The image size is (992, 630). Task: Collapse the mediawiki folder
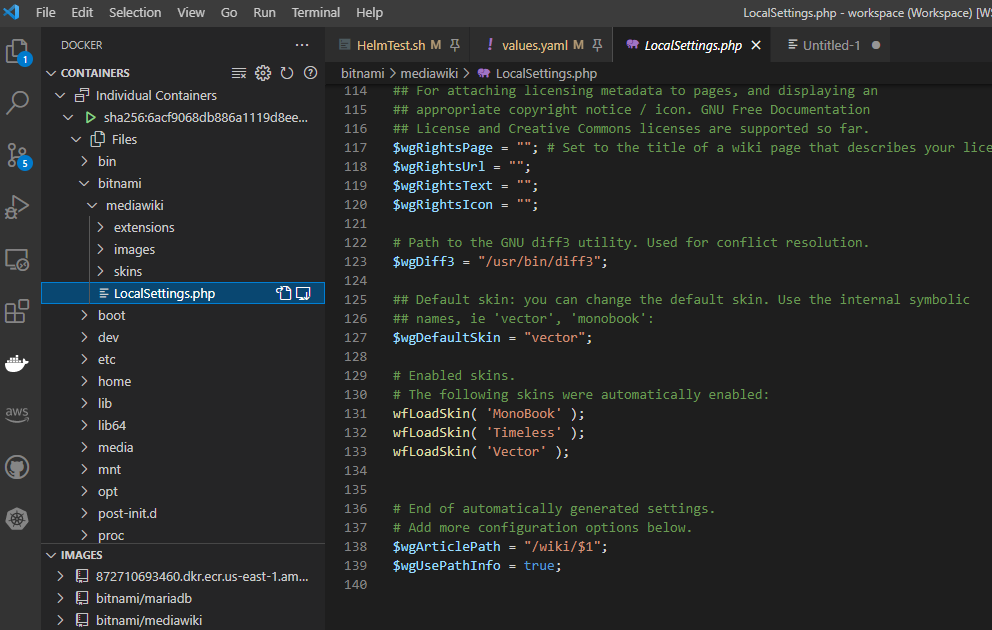92,206
